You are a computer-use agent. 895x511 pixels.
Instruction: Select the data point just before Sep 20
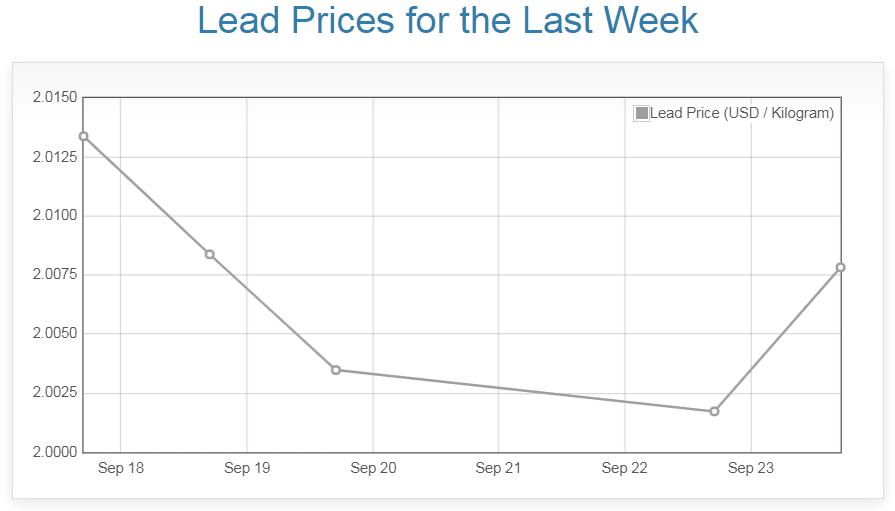pyautogui.click(x=336, y=370)
